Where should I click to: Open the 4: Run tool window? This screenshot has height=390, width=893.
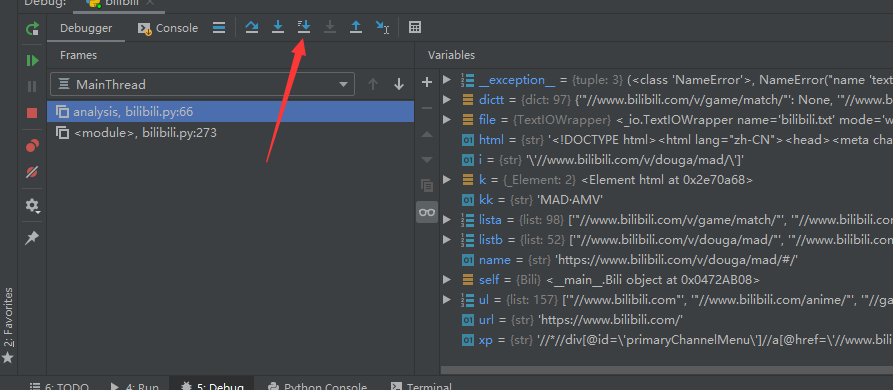(134, 386)
